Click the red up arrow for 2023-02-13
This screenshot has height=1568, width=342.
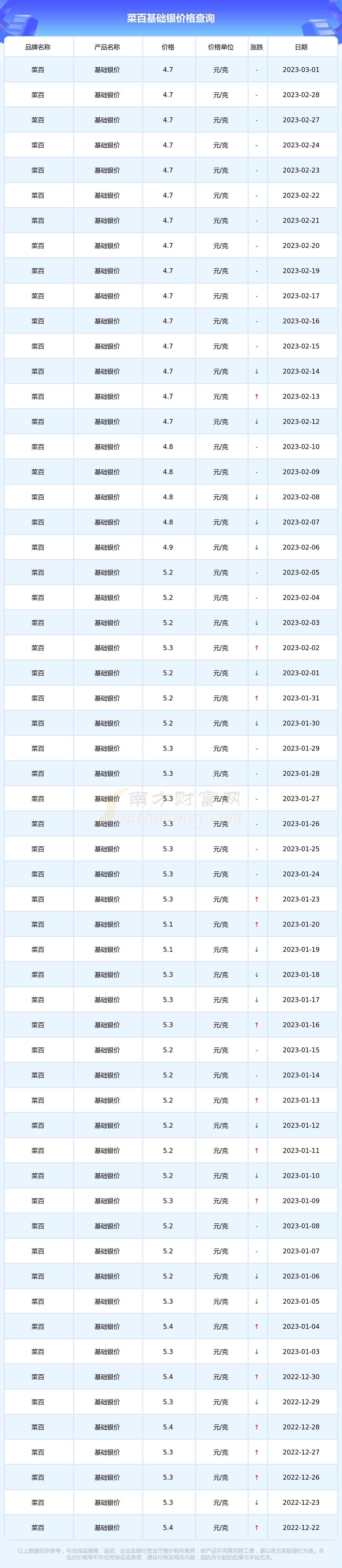[257, 396]
